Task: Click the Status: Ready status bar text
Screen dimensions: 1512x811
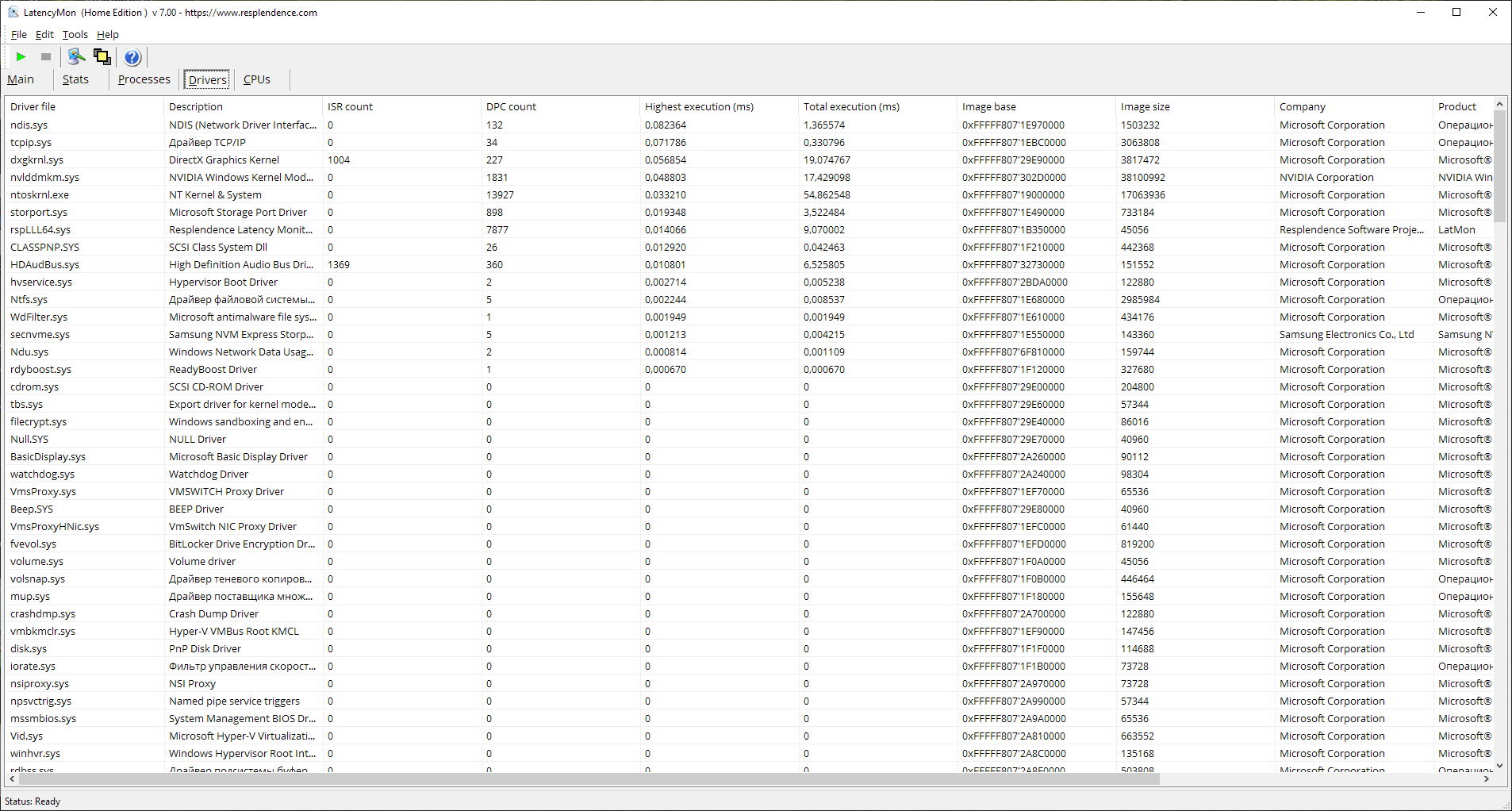Action: [33, 801]
